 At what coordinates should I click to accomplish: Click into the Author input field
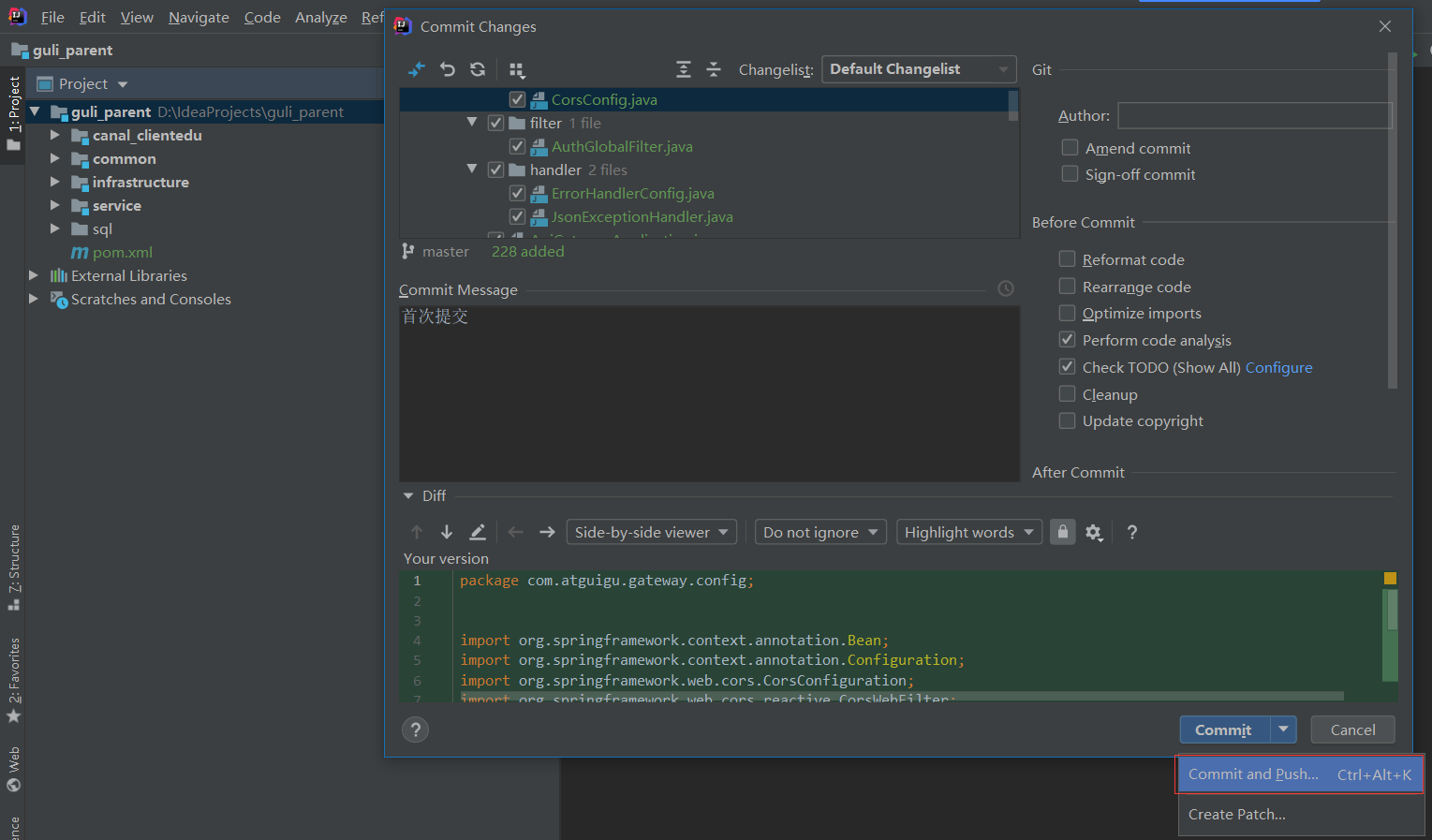[x=1254, y=116]
